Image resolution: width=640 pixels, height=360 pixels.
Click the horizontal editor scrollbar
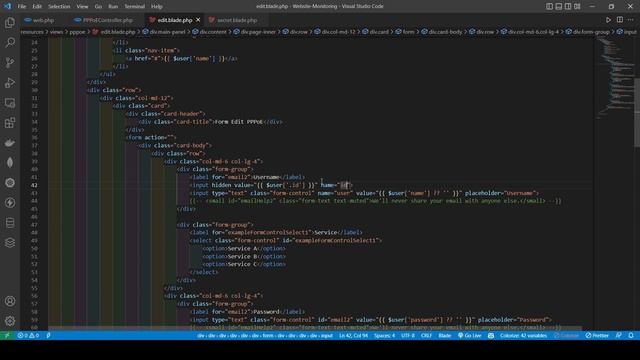[314, 328]
